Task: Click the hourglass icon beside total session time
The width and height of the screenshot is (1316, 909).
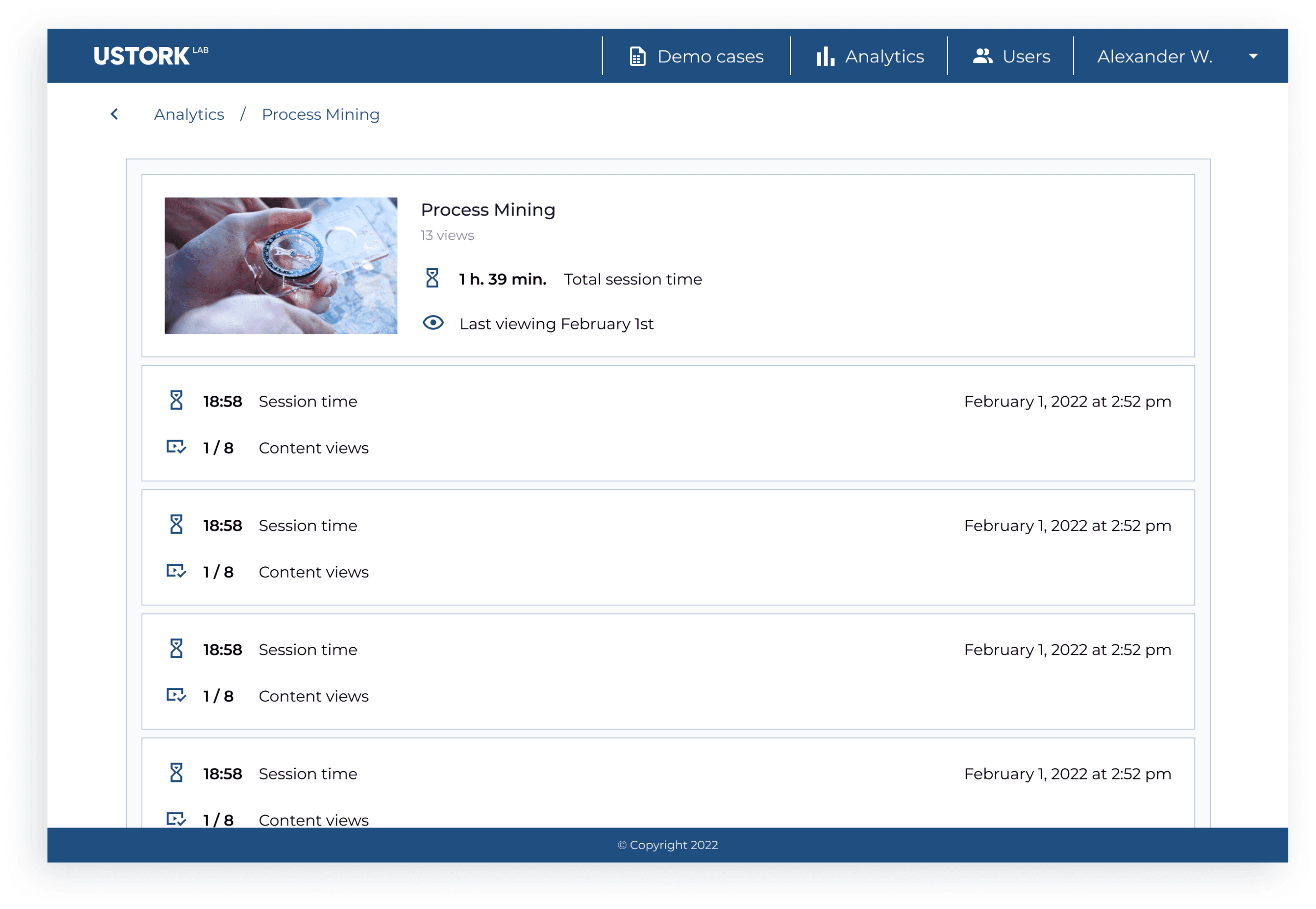Action: [432, 278]
